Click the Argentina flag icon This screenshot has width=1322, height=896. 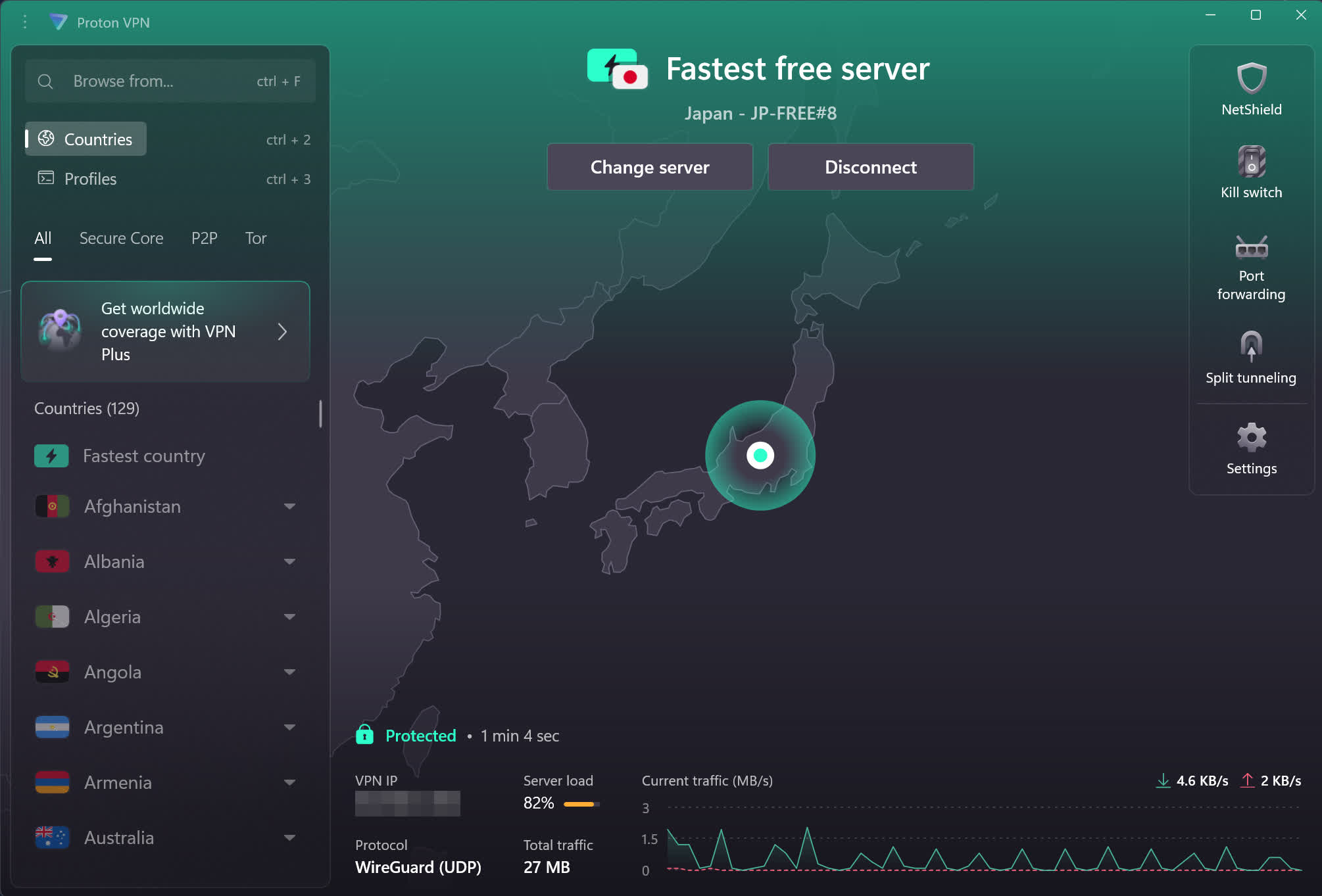[52, 727]
